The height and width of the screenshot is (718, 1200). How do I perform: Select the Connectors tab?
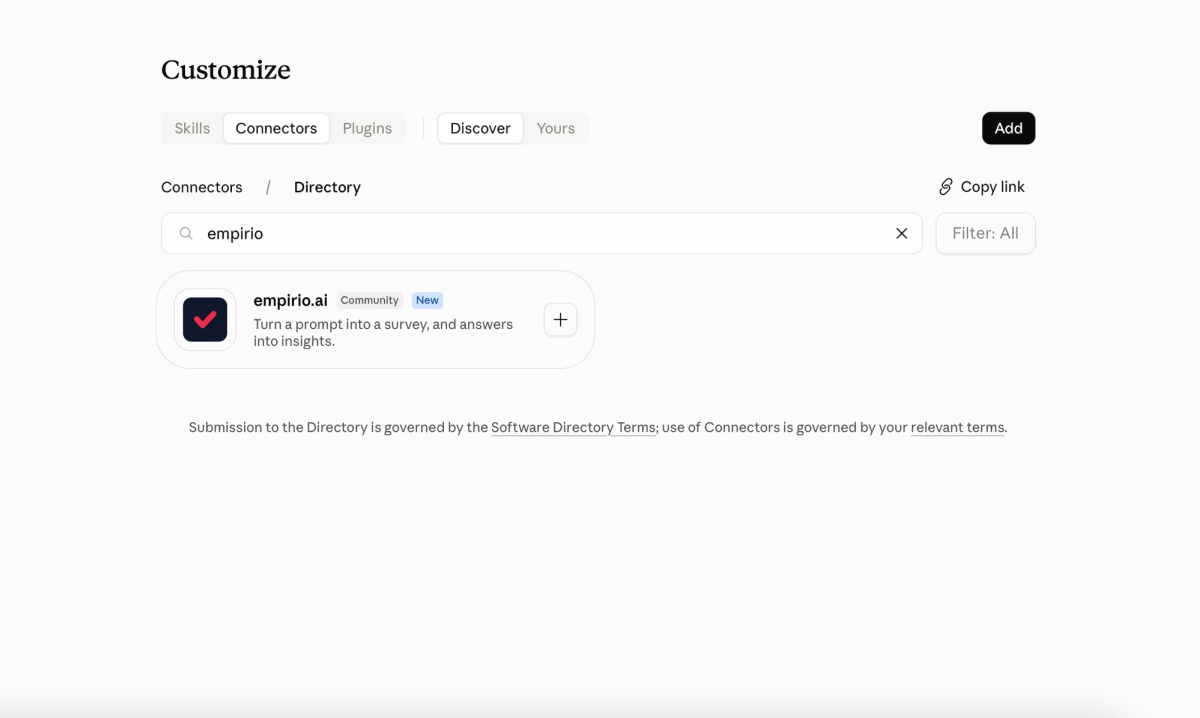point(276,128)
